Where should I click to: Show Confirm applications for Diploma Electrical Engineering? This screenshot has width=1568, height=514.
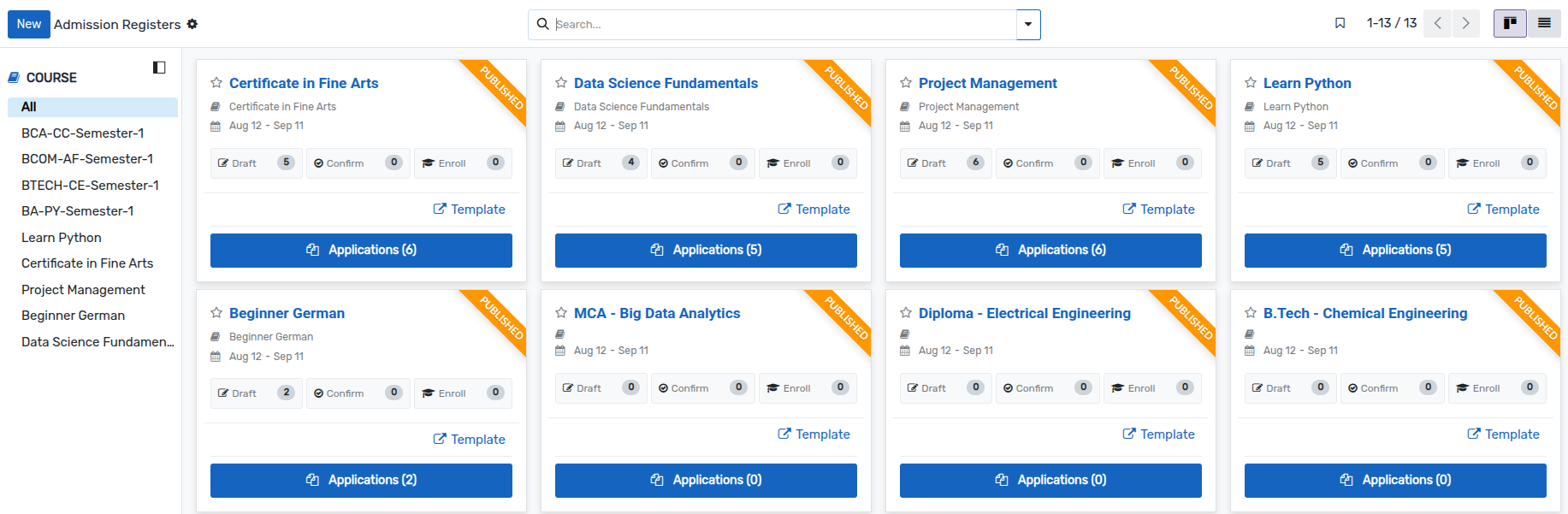(1048, 387)
